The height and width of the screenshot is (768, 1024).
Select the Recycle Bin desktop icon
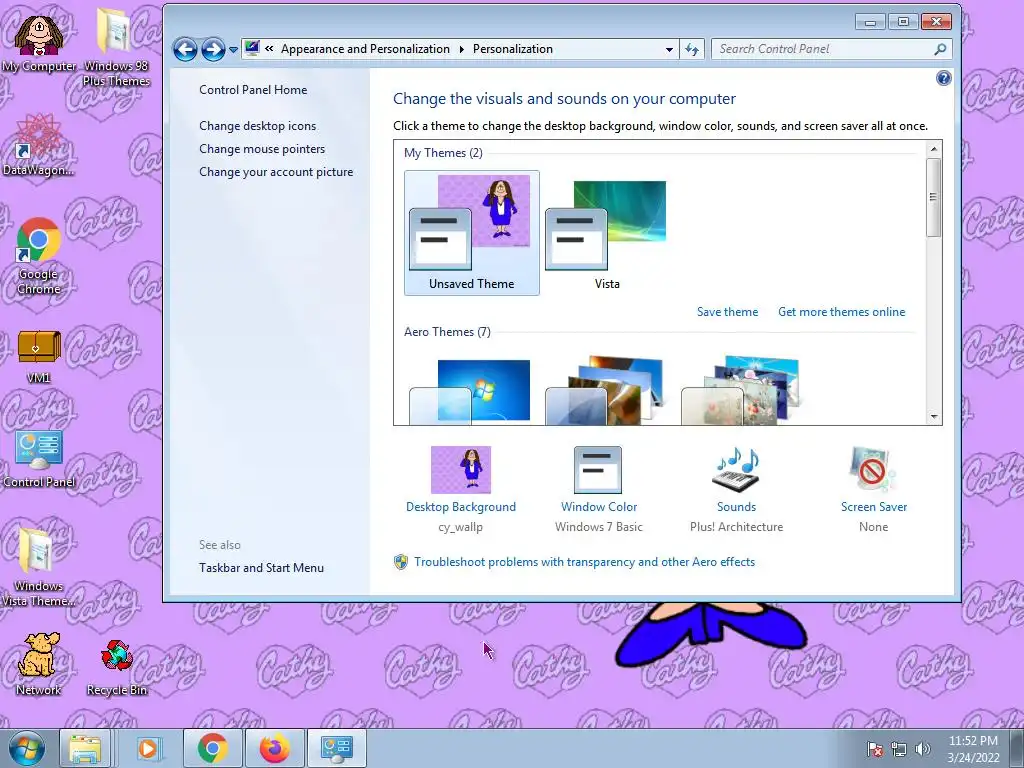pos(117,666)
